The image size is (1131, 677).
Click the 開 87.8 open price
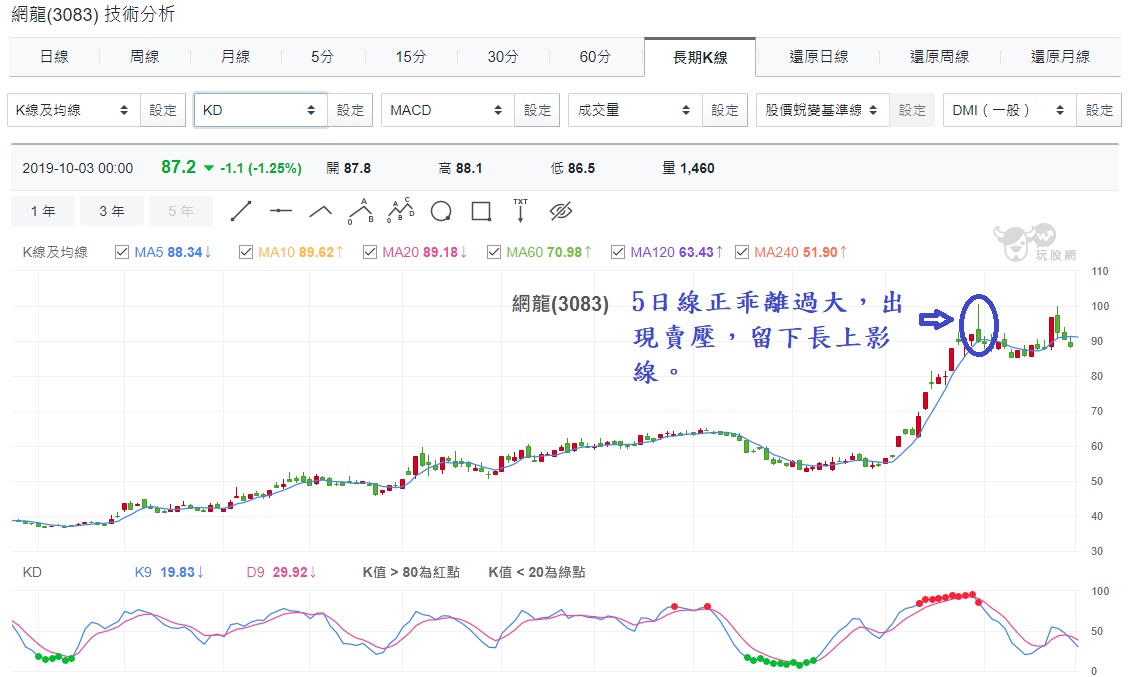348,169
